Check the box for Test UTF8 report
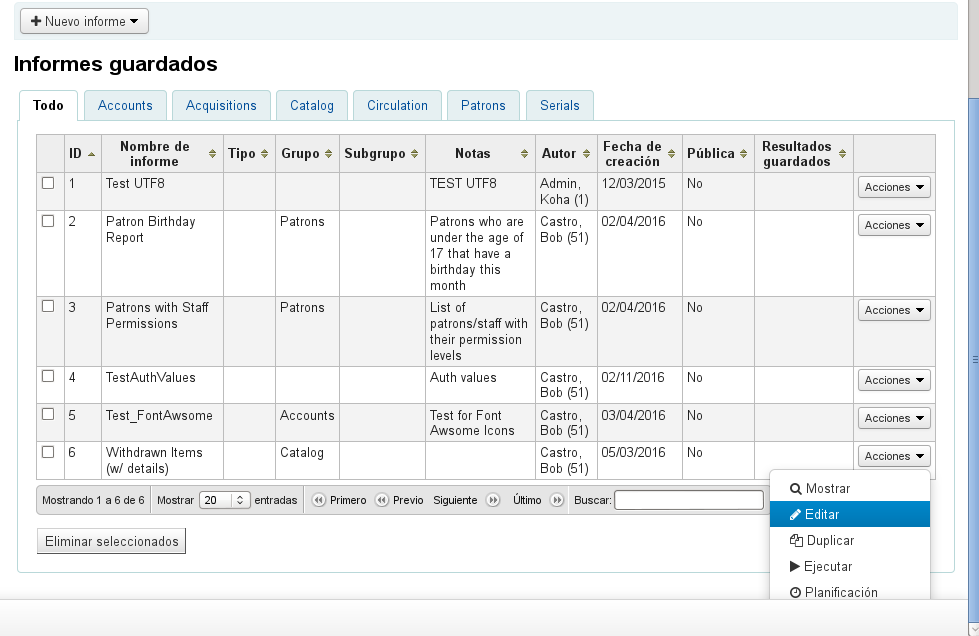The image size is (979, 636). pos(48,183)
